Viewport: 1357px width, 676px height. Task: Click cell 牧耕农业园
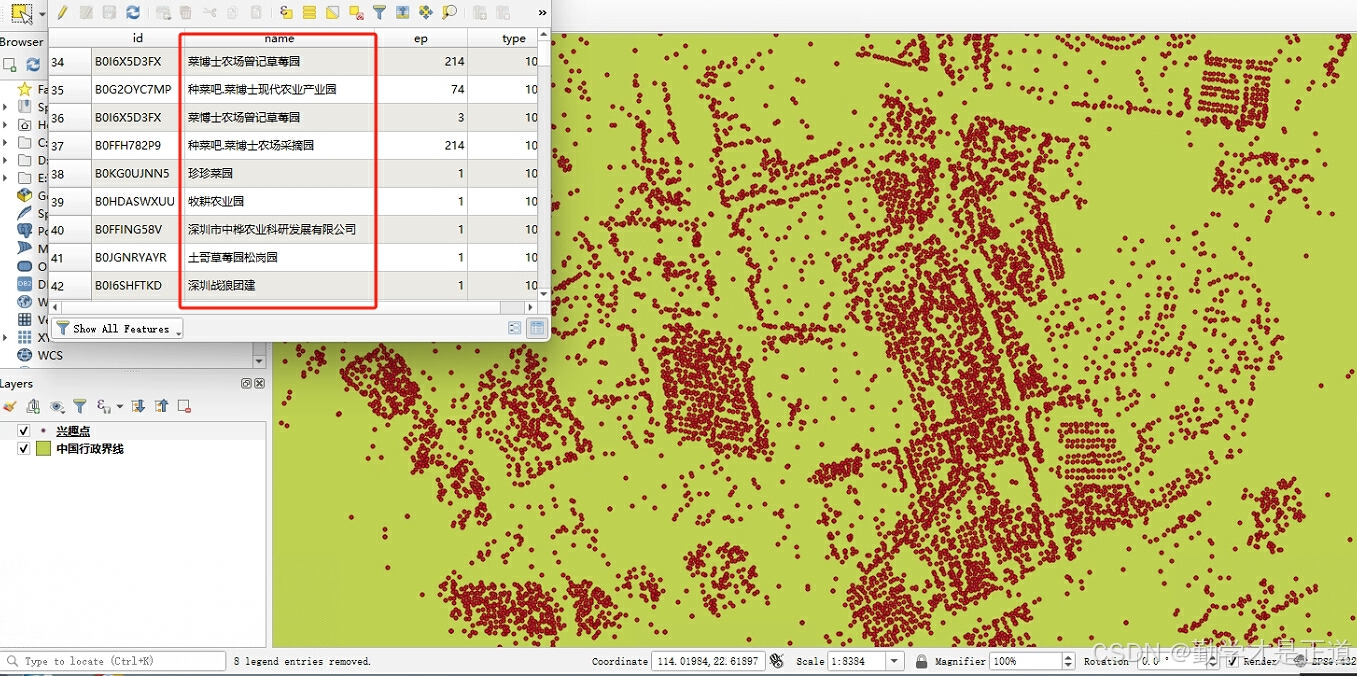[x=279, y=201]
